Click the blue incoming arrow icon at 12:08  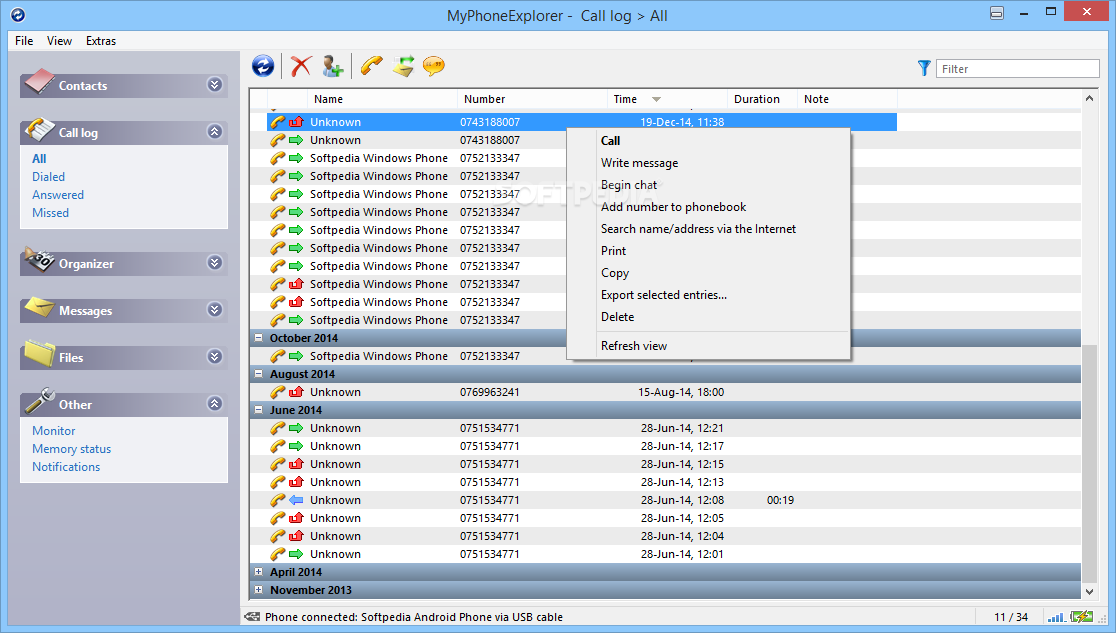tap(296, 500)
